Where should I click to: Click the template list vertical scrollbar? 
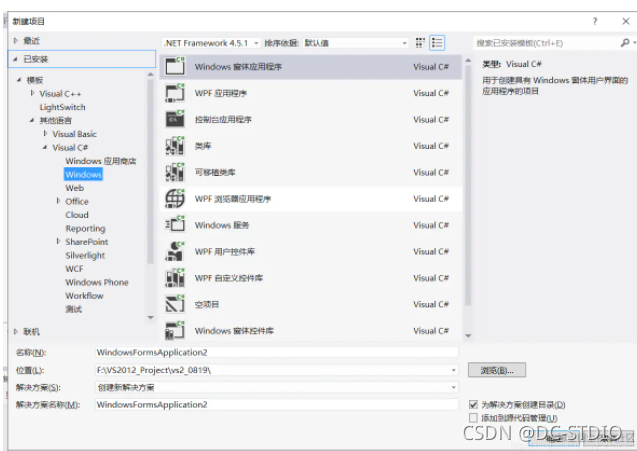pos(468,185)
